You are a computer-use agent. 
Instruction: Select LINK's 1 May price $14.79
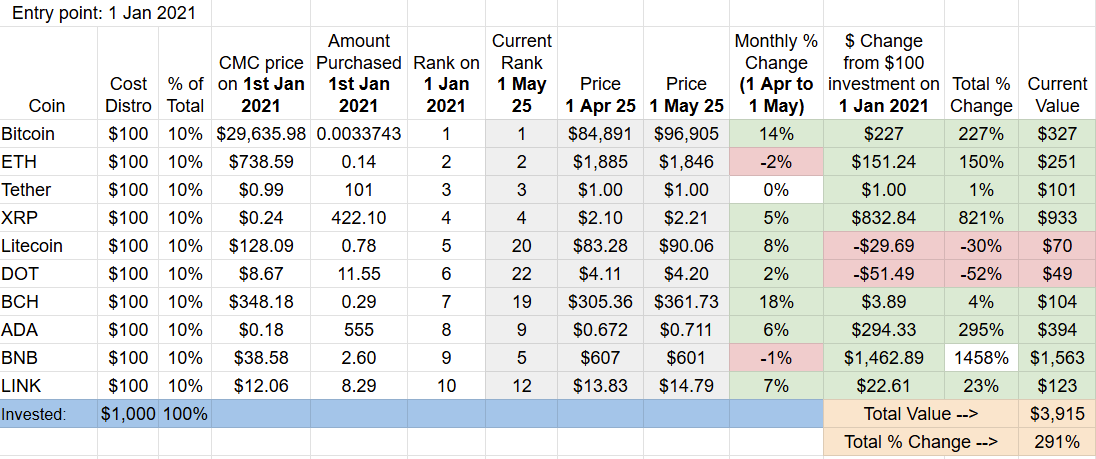(x=686, y=385)
